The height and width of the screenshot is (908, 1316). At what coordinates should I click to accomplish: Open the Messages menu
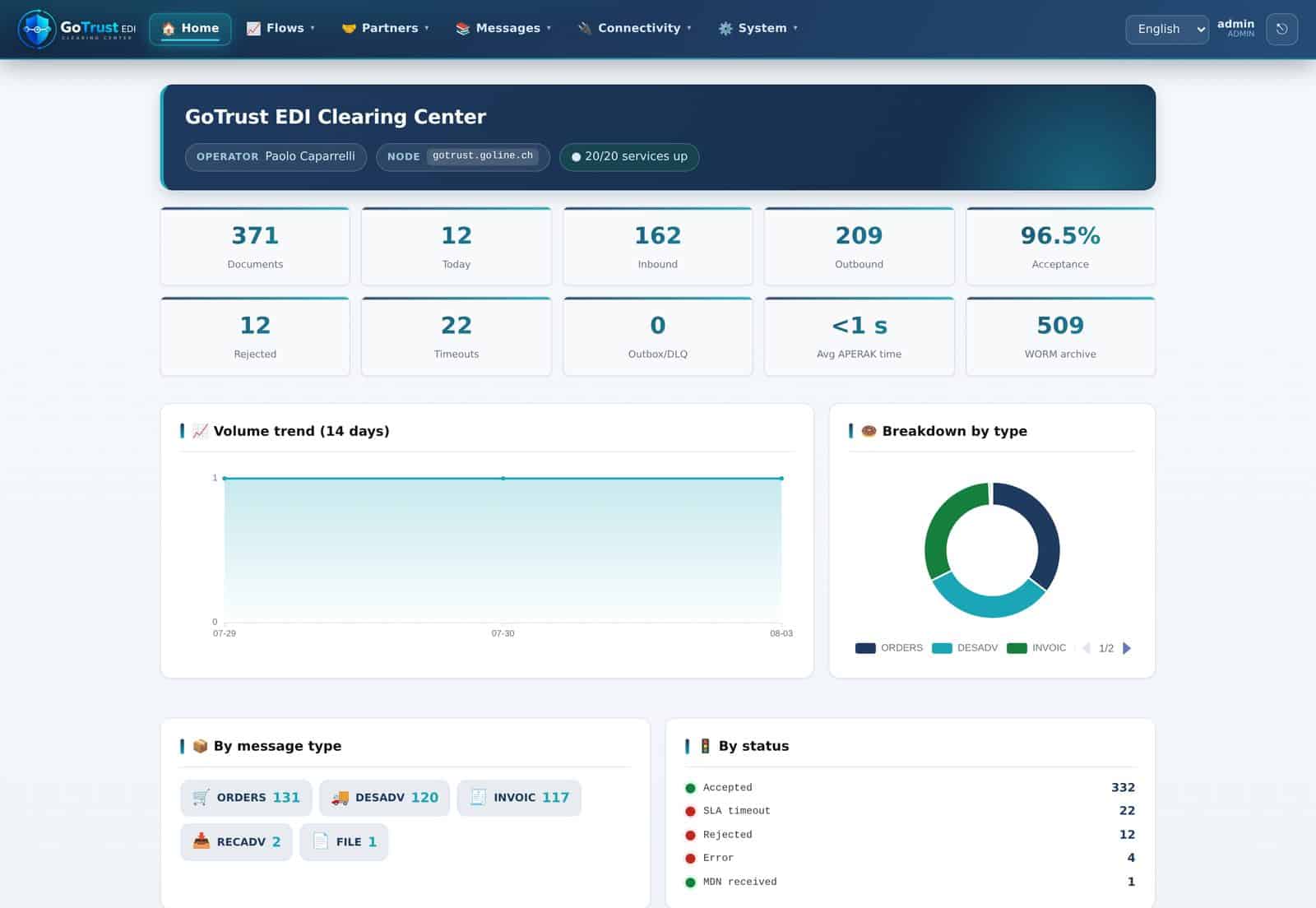tap(503, 29)
